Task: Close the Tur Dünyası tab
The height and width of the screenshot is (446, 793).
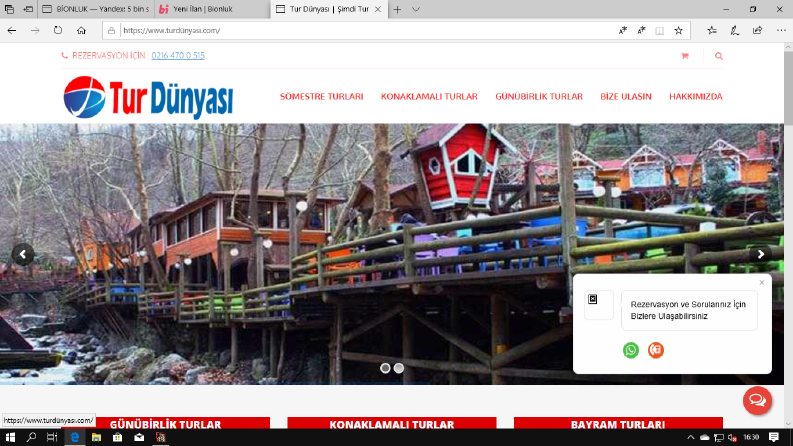Action: pos(378,9)
